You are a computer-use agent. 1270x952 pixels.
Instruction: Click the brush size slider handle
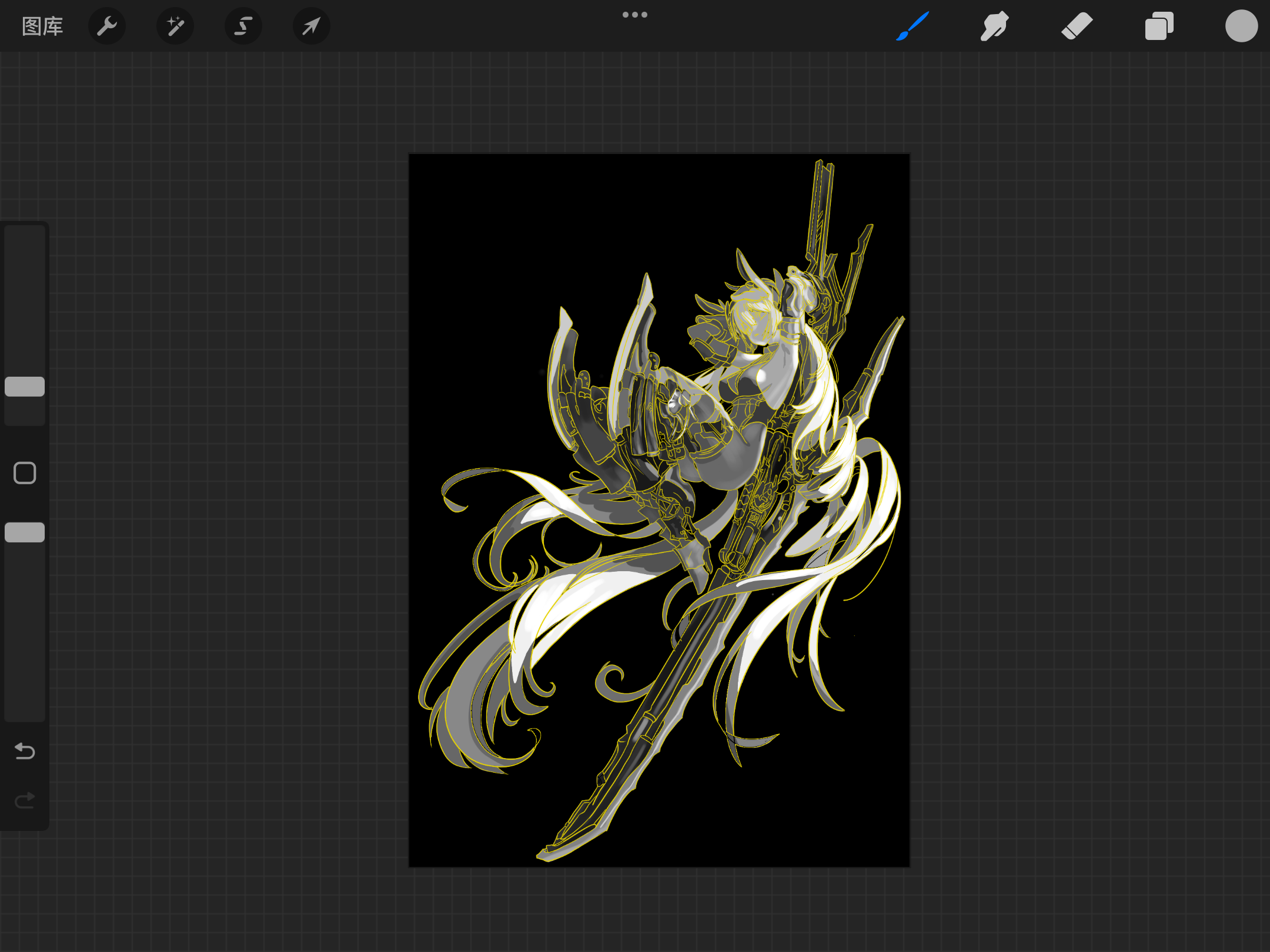click(25, 387)
